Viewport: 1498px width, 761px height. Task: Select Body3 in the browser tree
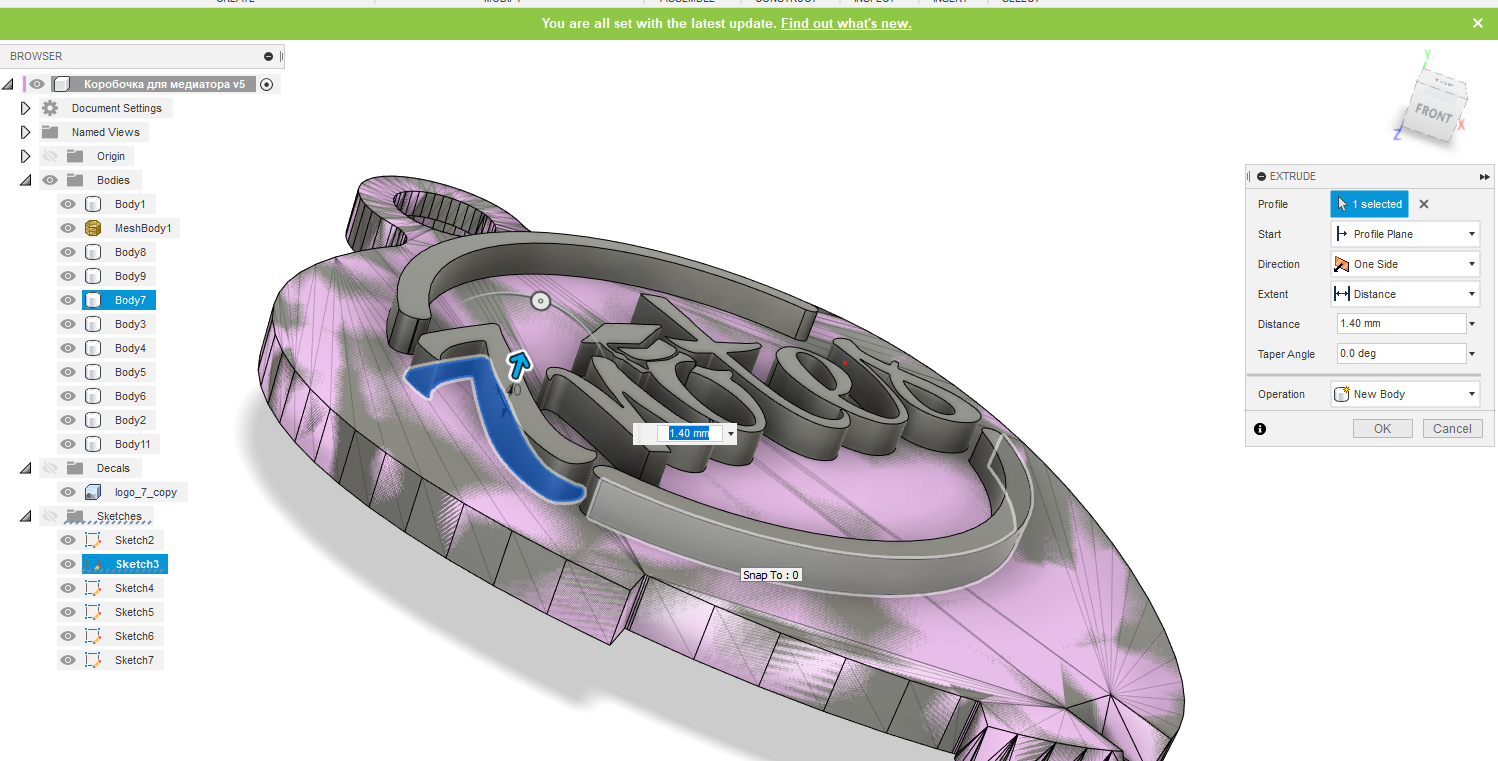(130, 324)
